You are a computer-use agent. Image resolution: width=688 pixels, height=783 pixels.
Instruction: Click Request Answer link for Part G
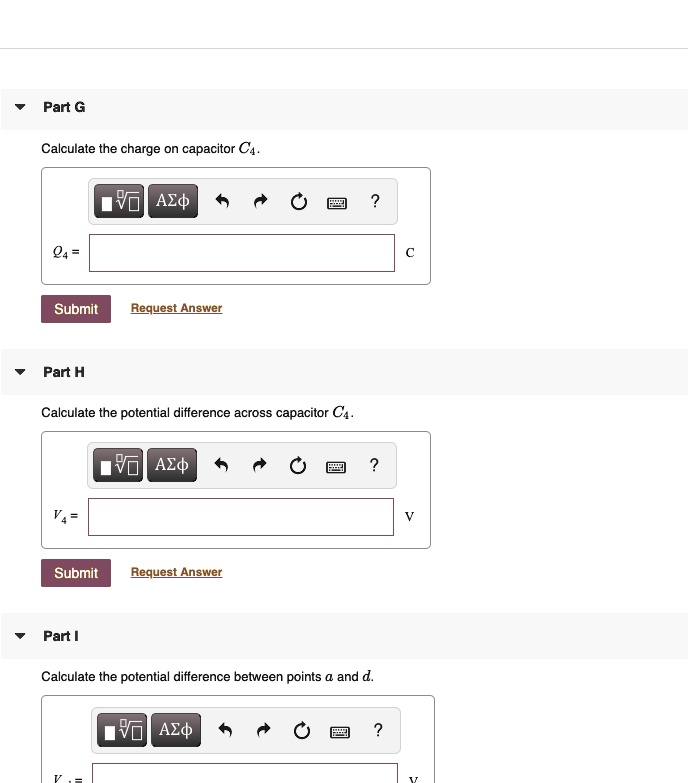coord(176,308)
